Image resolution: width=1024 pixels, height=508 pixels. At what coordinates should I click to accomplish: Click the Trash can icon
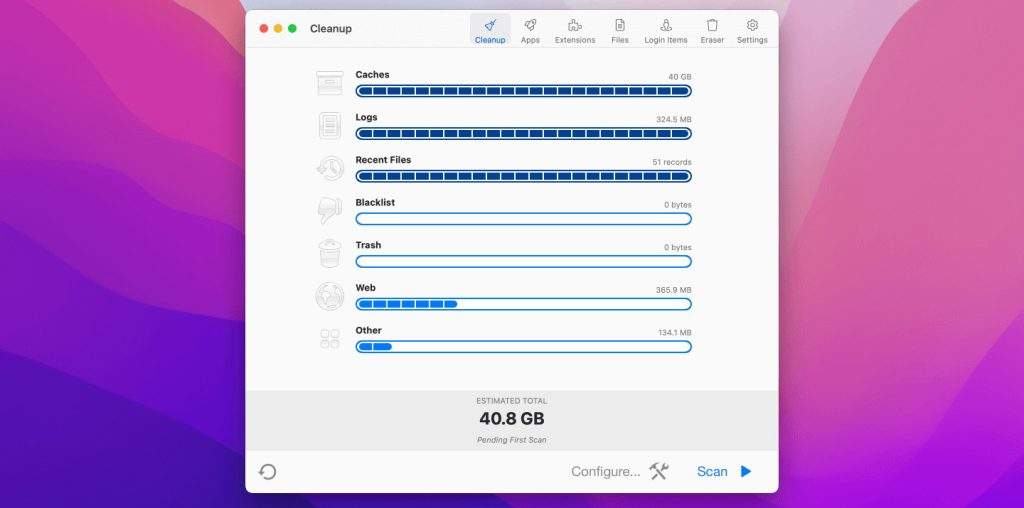pyautogui.click(x=330, y=253)
